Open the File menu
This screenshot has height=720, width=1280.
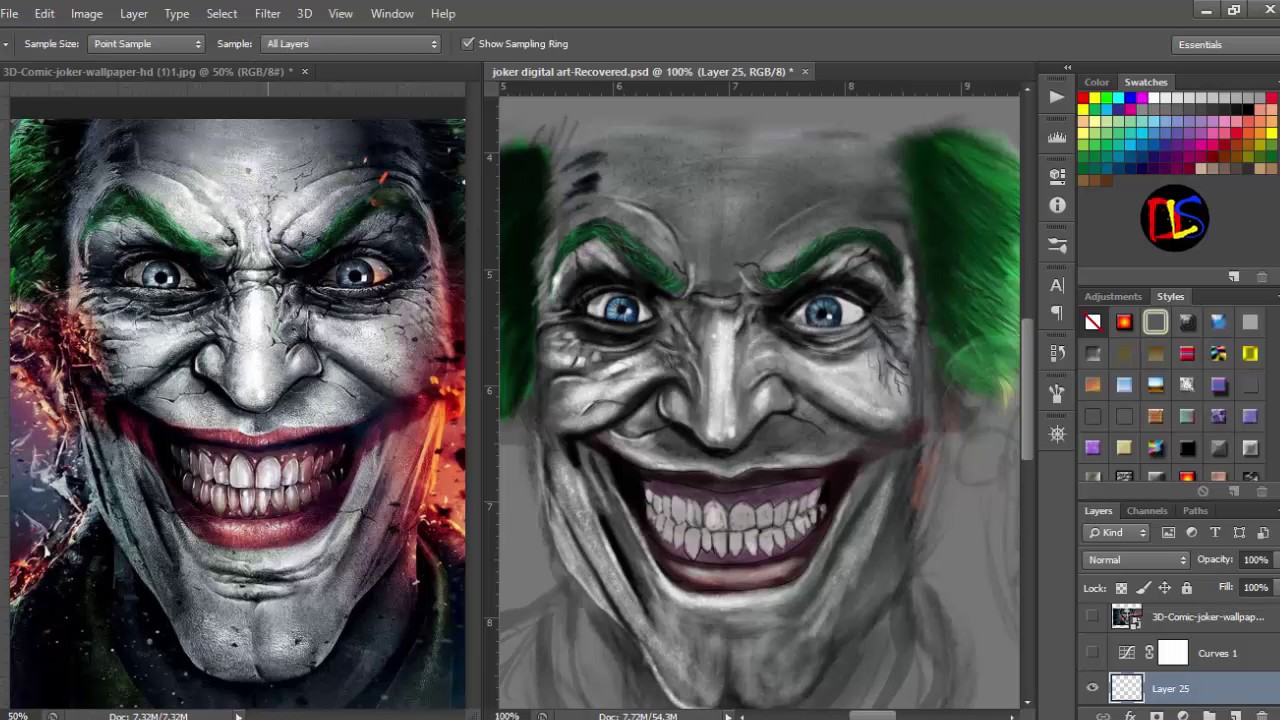coord(9,14)
